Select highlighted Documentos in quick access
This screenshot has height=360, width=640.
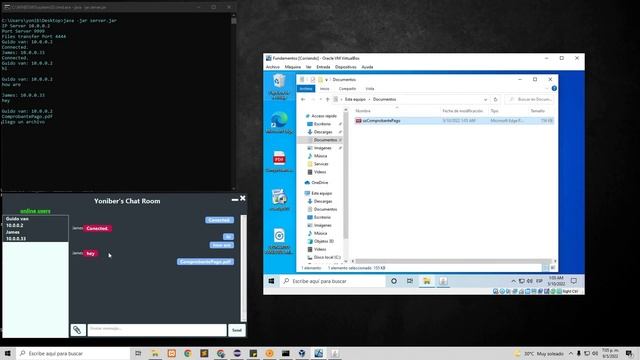point(320,140)
